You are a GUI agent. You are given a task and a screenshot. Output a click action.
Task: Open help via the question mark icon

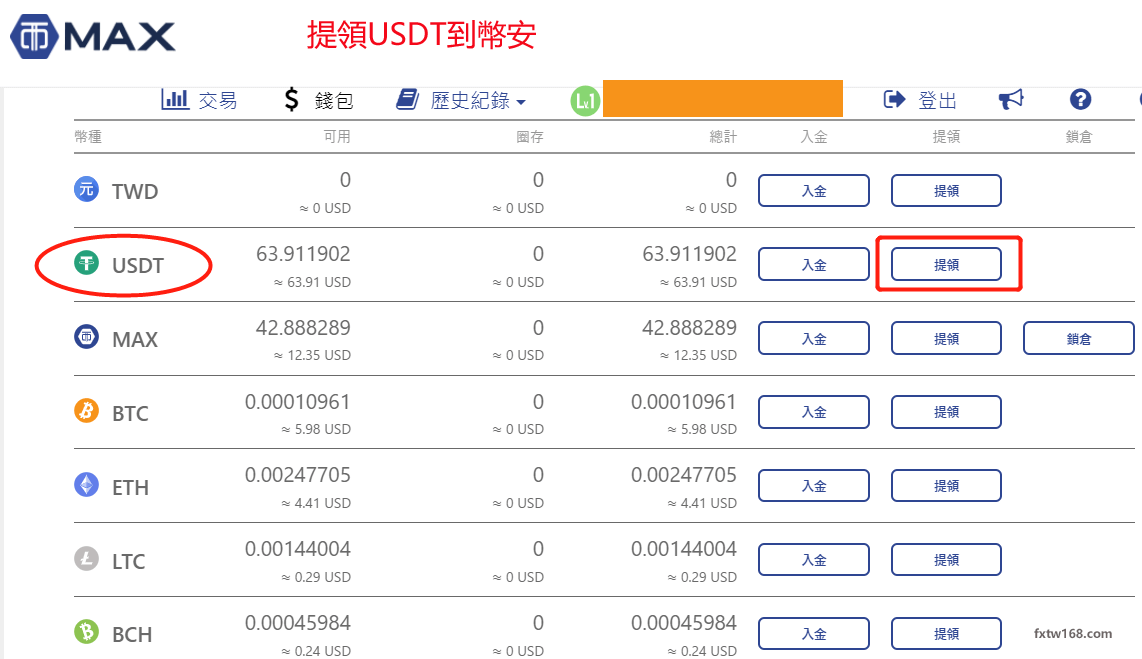point(1080,99)
